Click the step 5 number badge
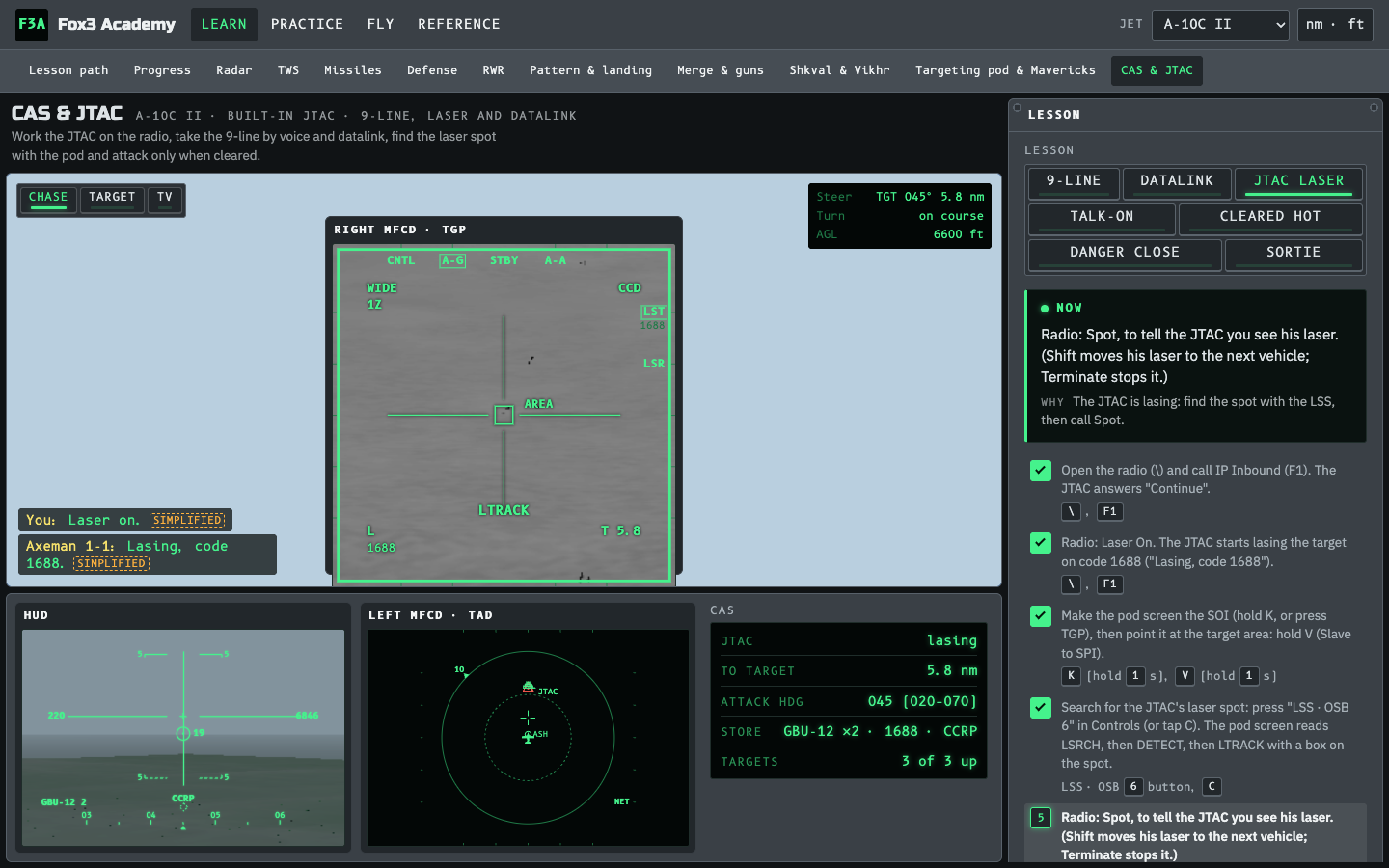 (x=1041, y=818)
